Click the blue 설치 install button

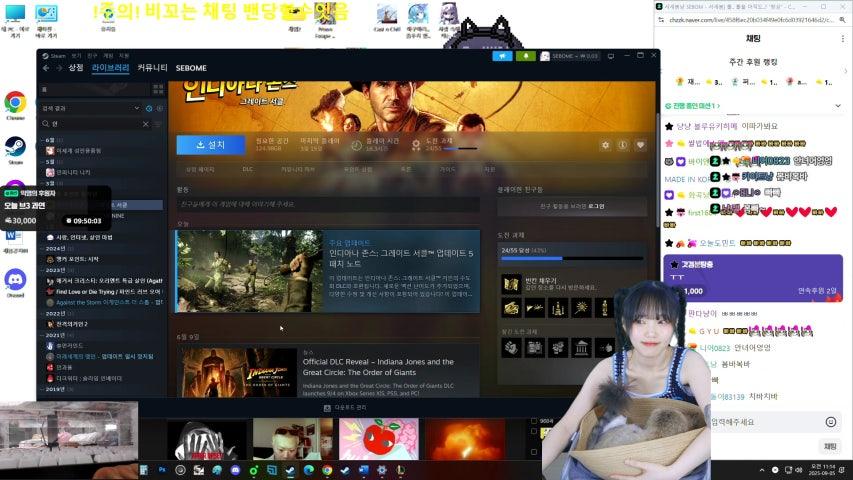coord(211,145)
